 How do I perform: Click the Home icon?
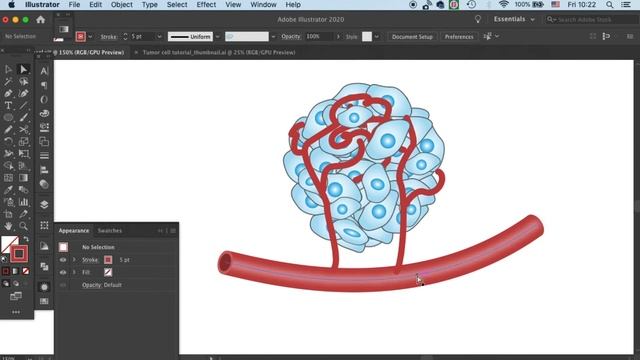click(x=40, y=20)
